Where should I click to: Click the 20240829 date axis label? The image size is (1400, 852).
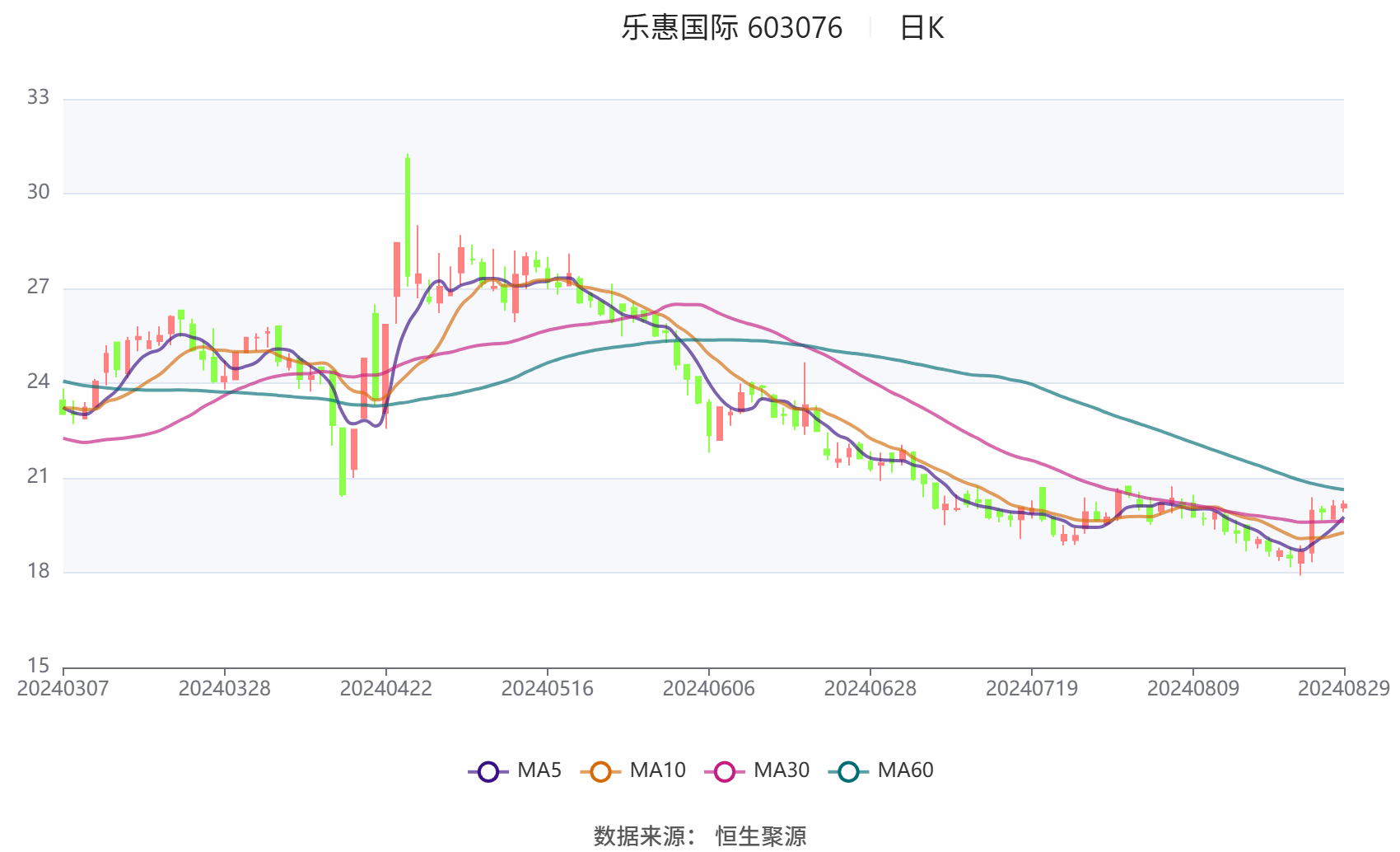point(1344,689)
